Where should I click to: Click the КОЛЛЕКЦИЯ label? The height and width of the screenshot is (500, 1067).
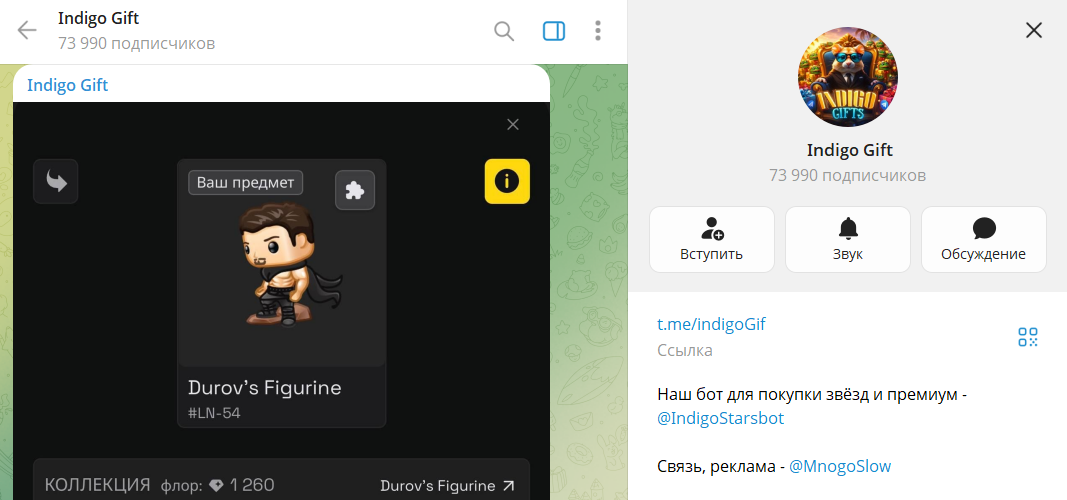pyautogui.click(x=97, y=485)
